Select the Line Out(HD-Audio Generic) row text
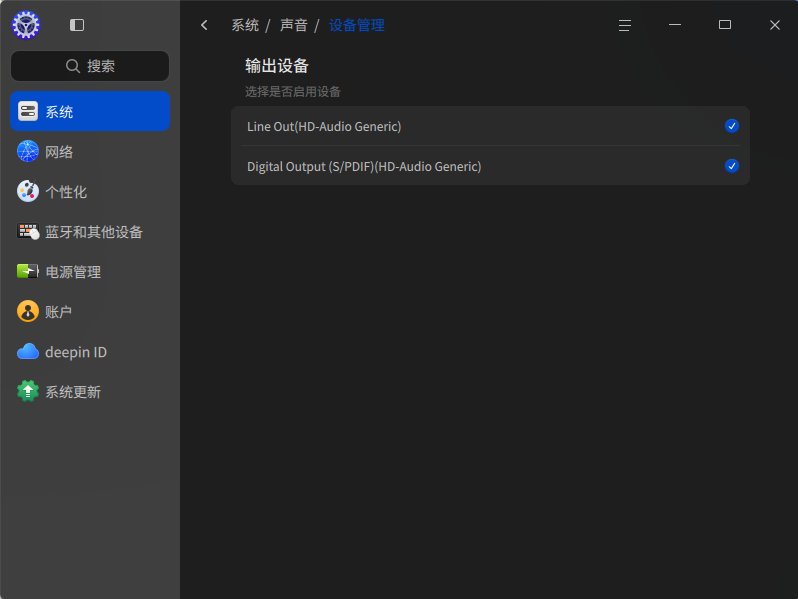Viewport: 798px width, 599px height. (x=324, y=126)
